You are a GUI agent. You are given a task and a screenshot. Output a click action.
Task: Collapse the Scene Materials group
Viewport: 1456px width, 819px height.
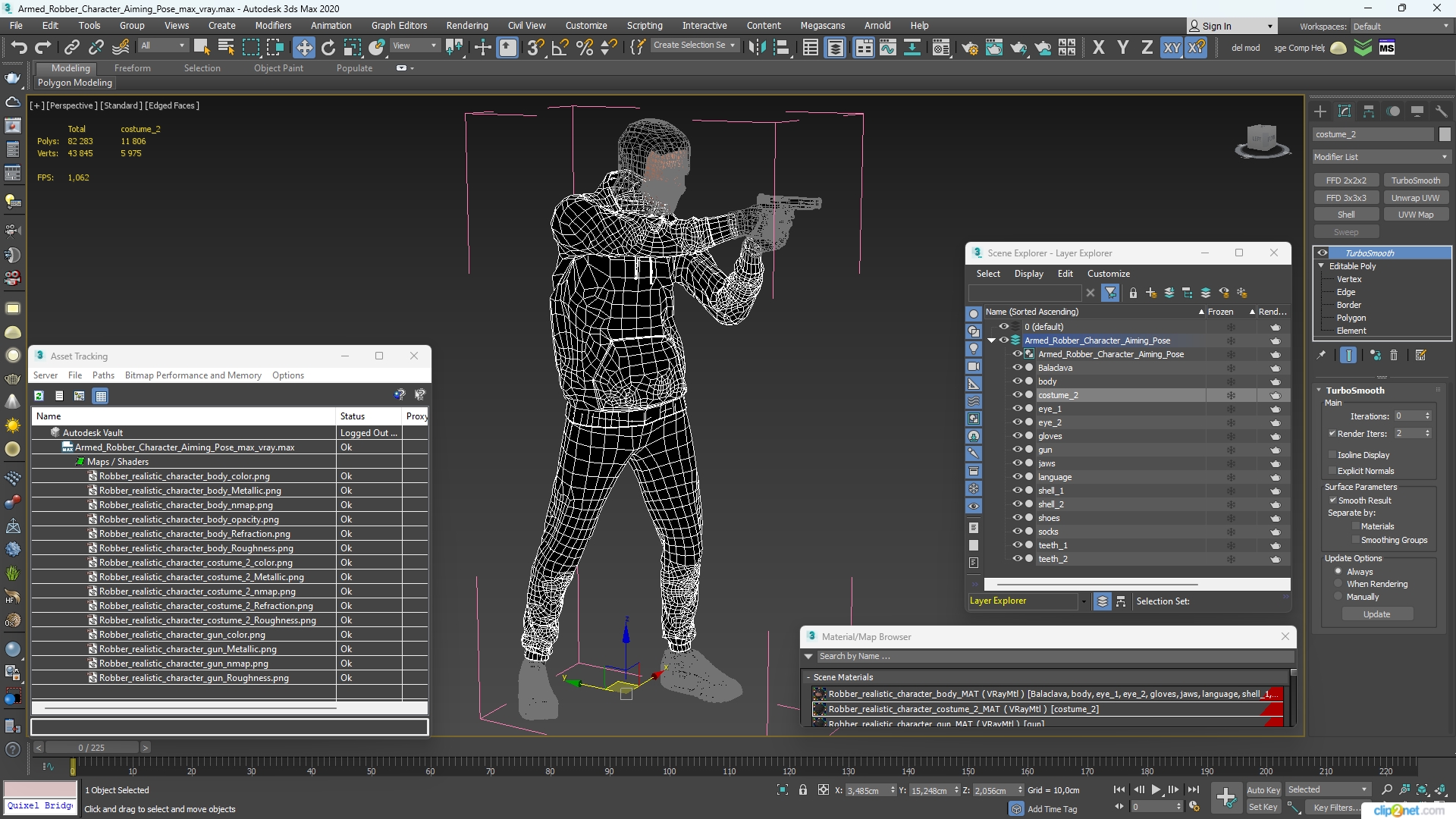coord(809,677)
